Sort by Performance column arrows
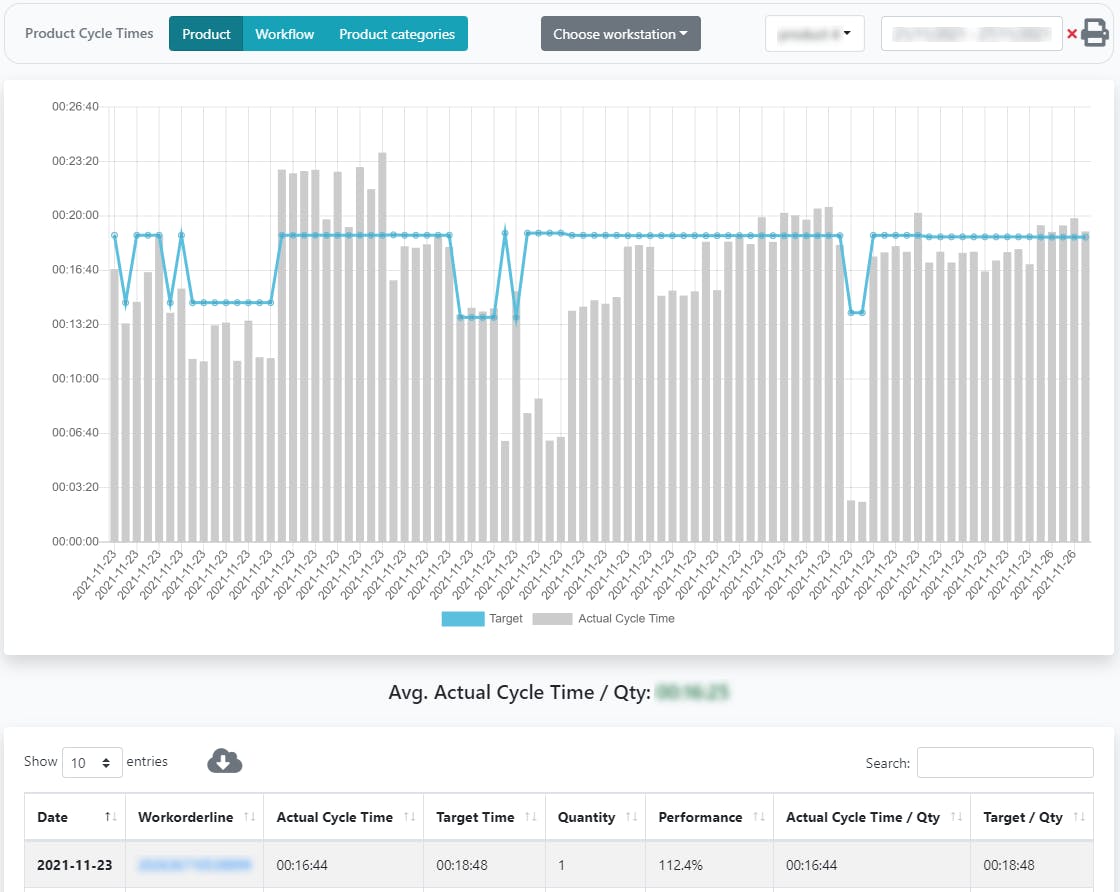 coord(759,816)
